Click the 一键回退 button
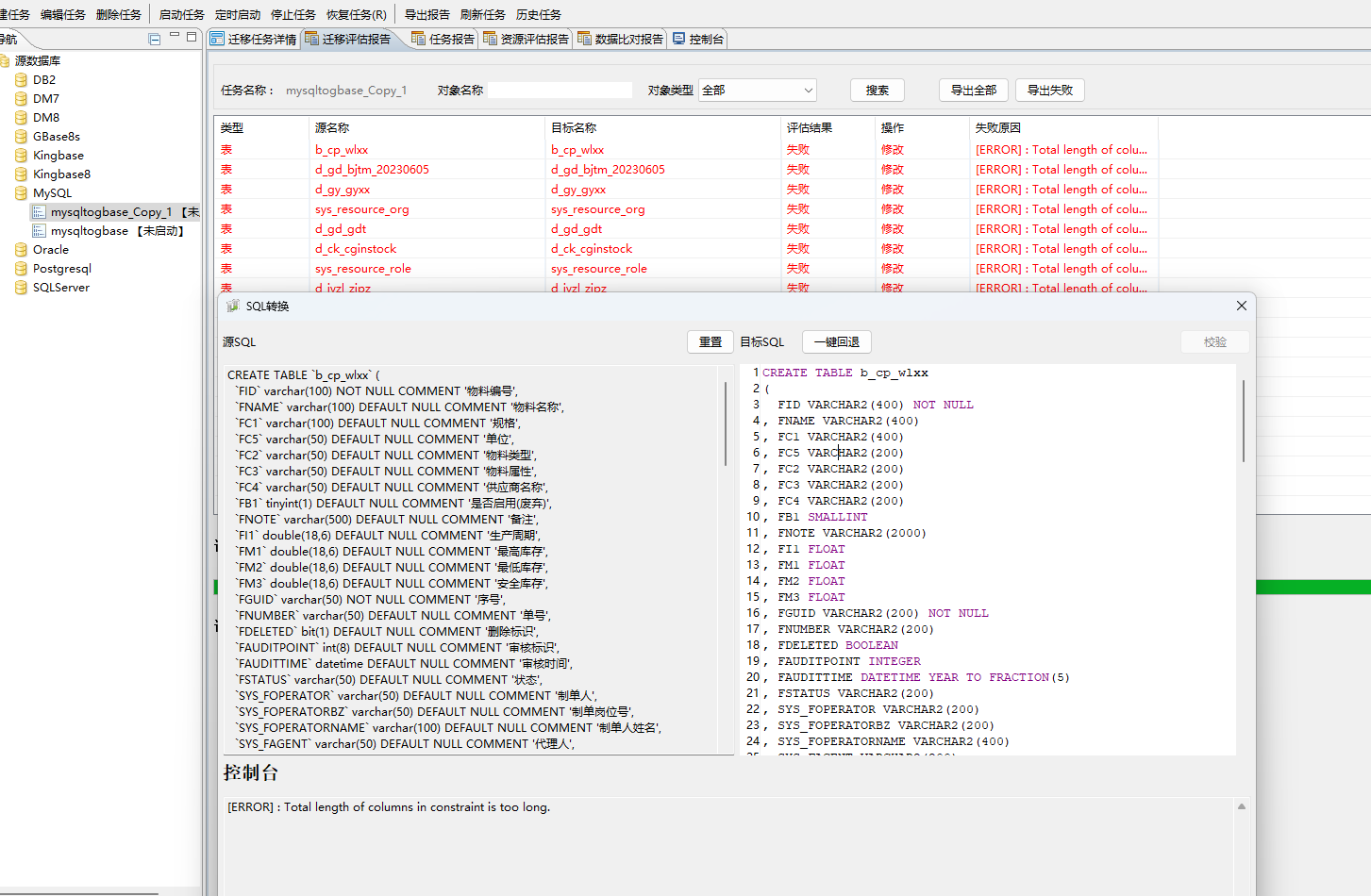The height and width of the screenshot is (896, 1371). [x=837, y=342]
